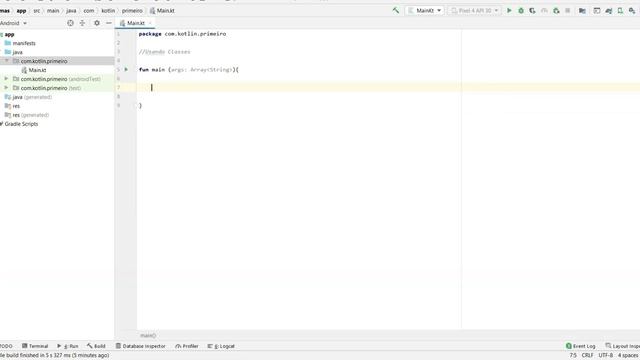Open the Database Inspector tool window
The image size is (640, 360).
coord(141,346)
